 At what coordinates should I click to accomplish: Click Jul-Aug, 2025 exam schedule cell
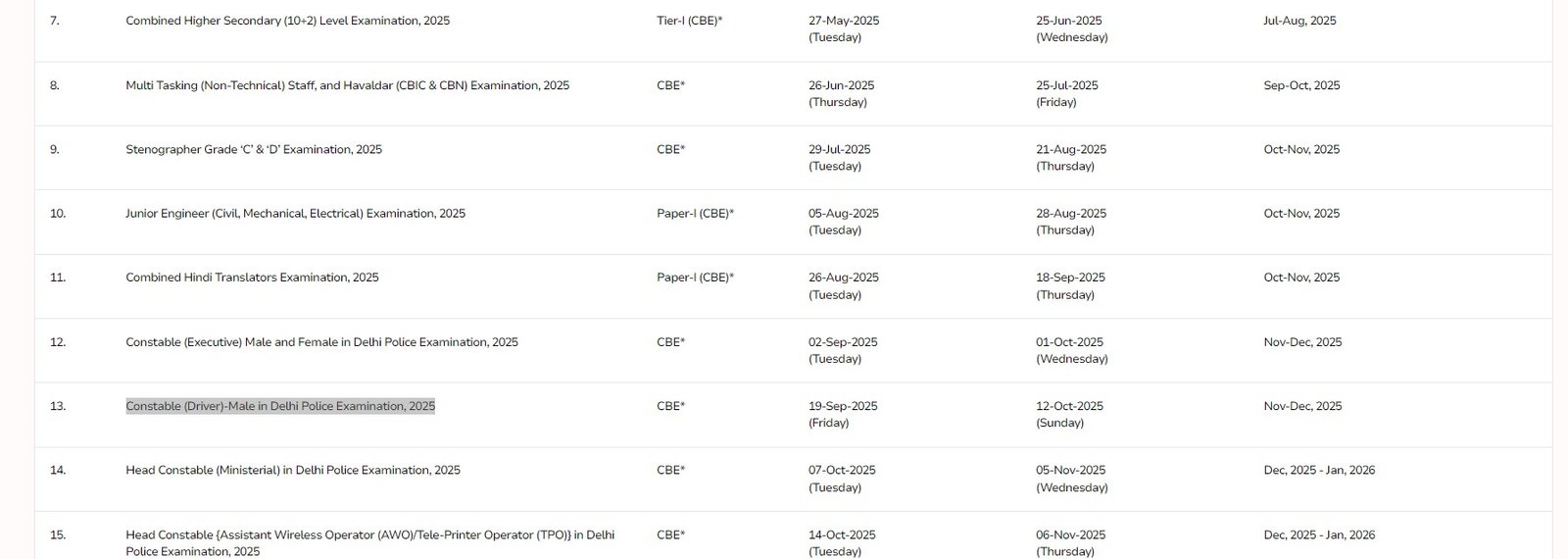pyautogui.click(x=1299, y=21)
